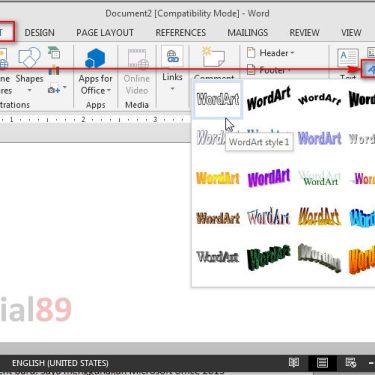Screen dimensions: 375x375
Task: Click the Apps for Office icon
Action: point(95,59)
